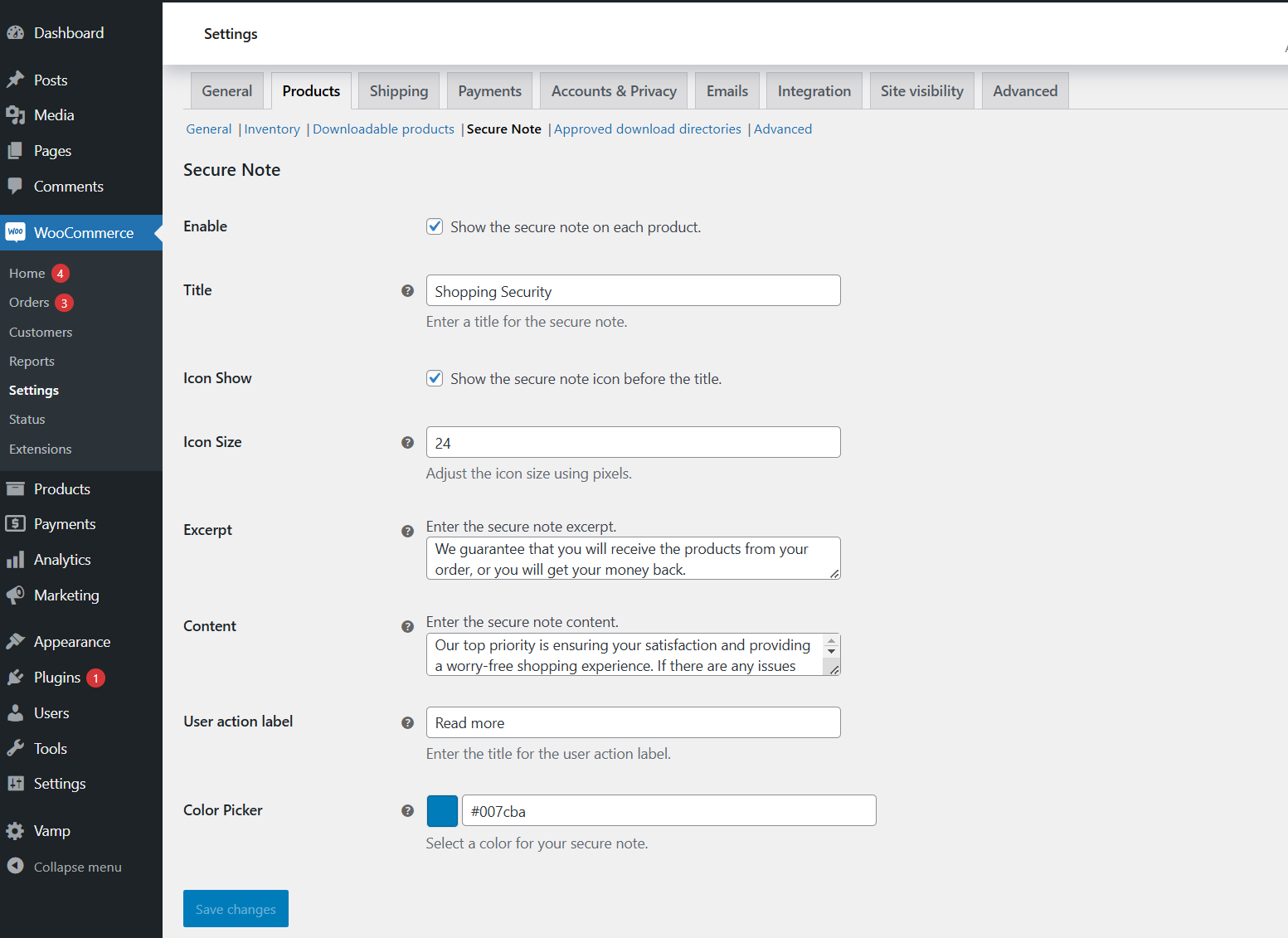Click the Excerpt textarea

633,559
